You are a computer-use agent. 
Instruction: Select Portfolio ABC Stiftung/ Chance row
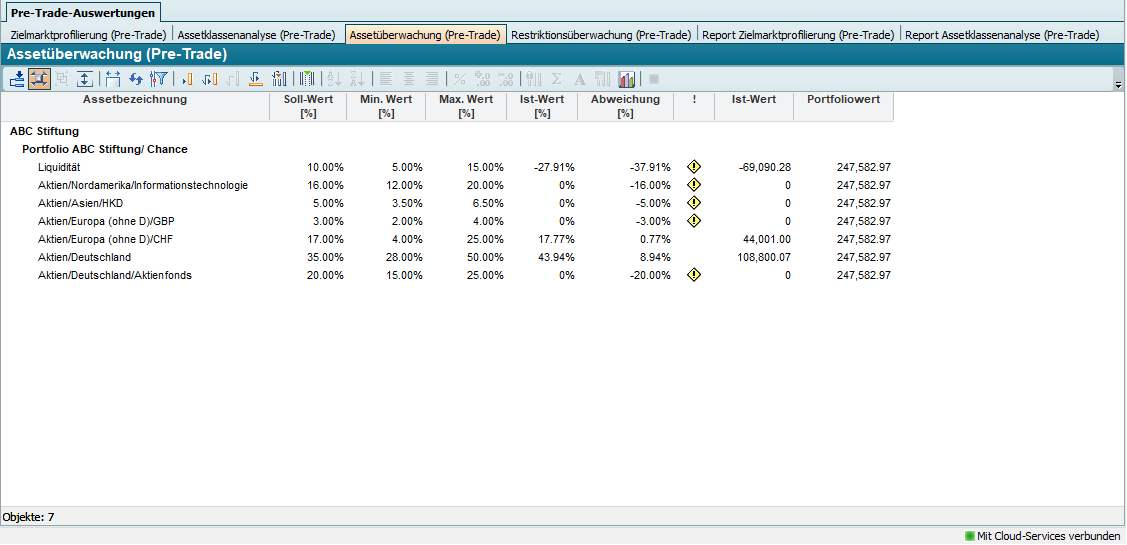(105, 149)
